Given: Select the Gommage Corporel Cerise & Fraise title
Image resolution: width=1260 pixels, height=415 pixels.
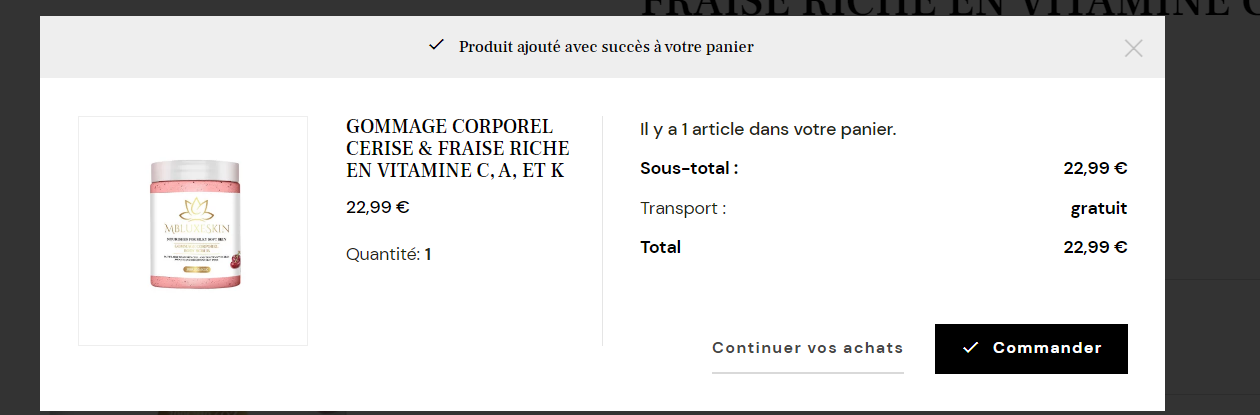Looking at the screenshot, I should coord(458,149).
